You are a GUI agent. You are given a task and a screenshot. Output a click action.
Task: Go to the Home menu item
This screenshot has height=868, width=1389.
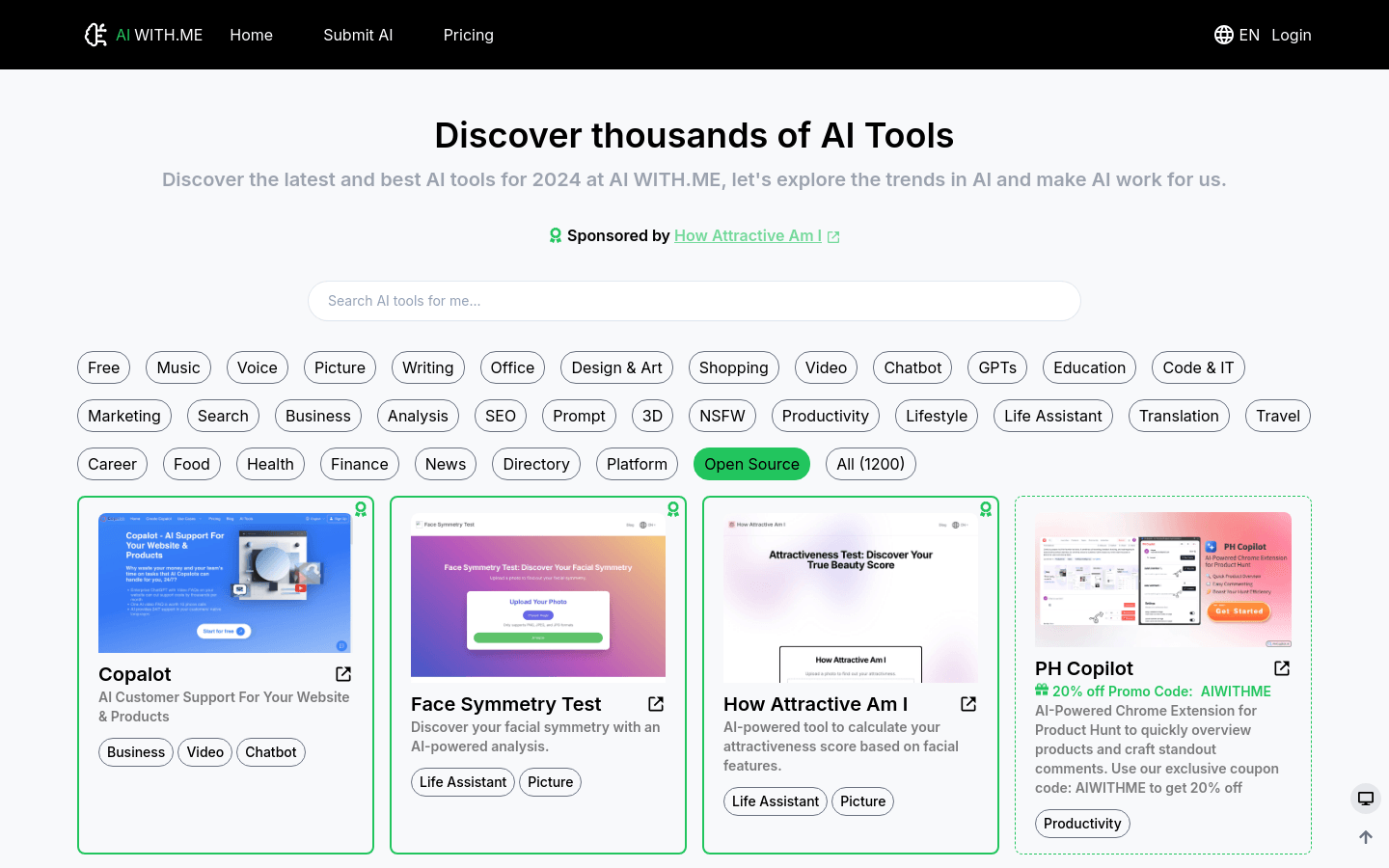point(252,35)
